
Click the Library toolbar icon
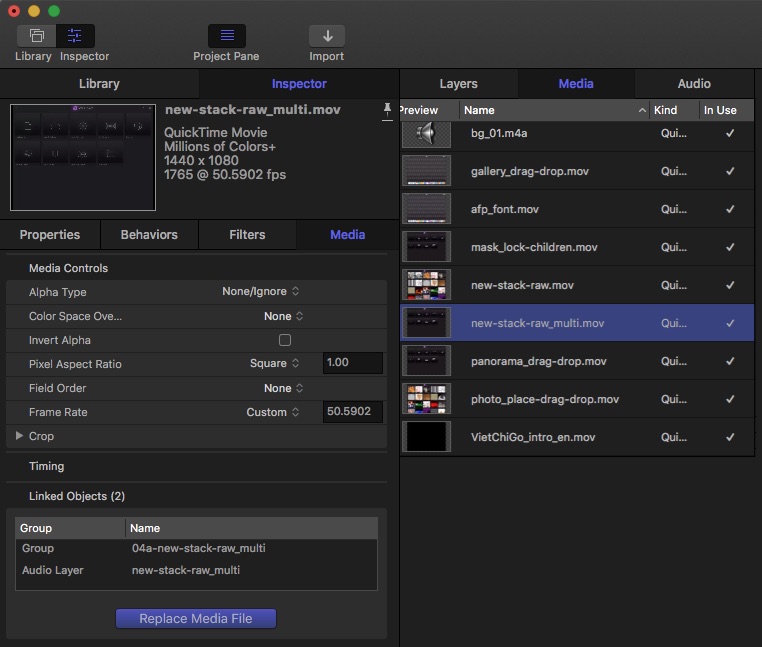click(37, 36)
